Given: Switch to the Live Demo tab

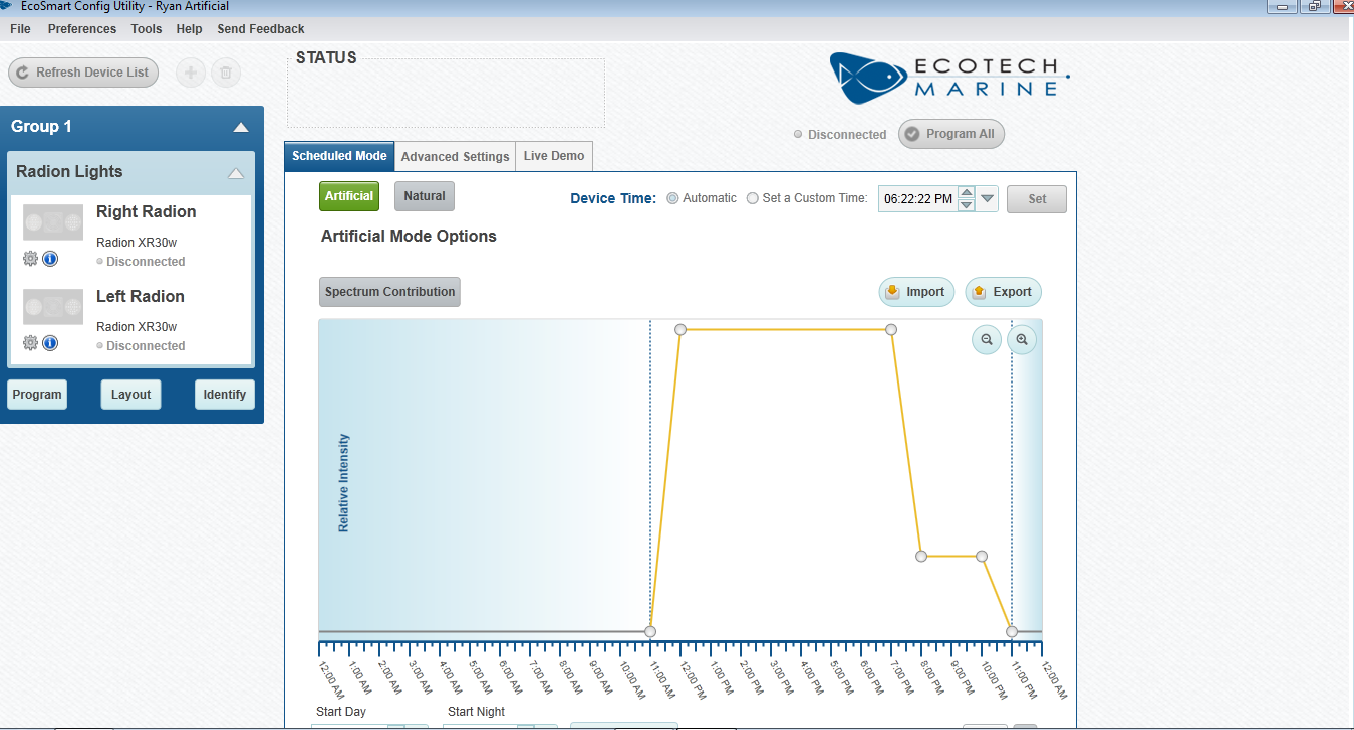Looking at the screenshot, I should coord(554,156).
